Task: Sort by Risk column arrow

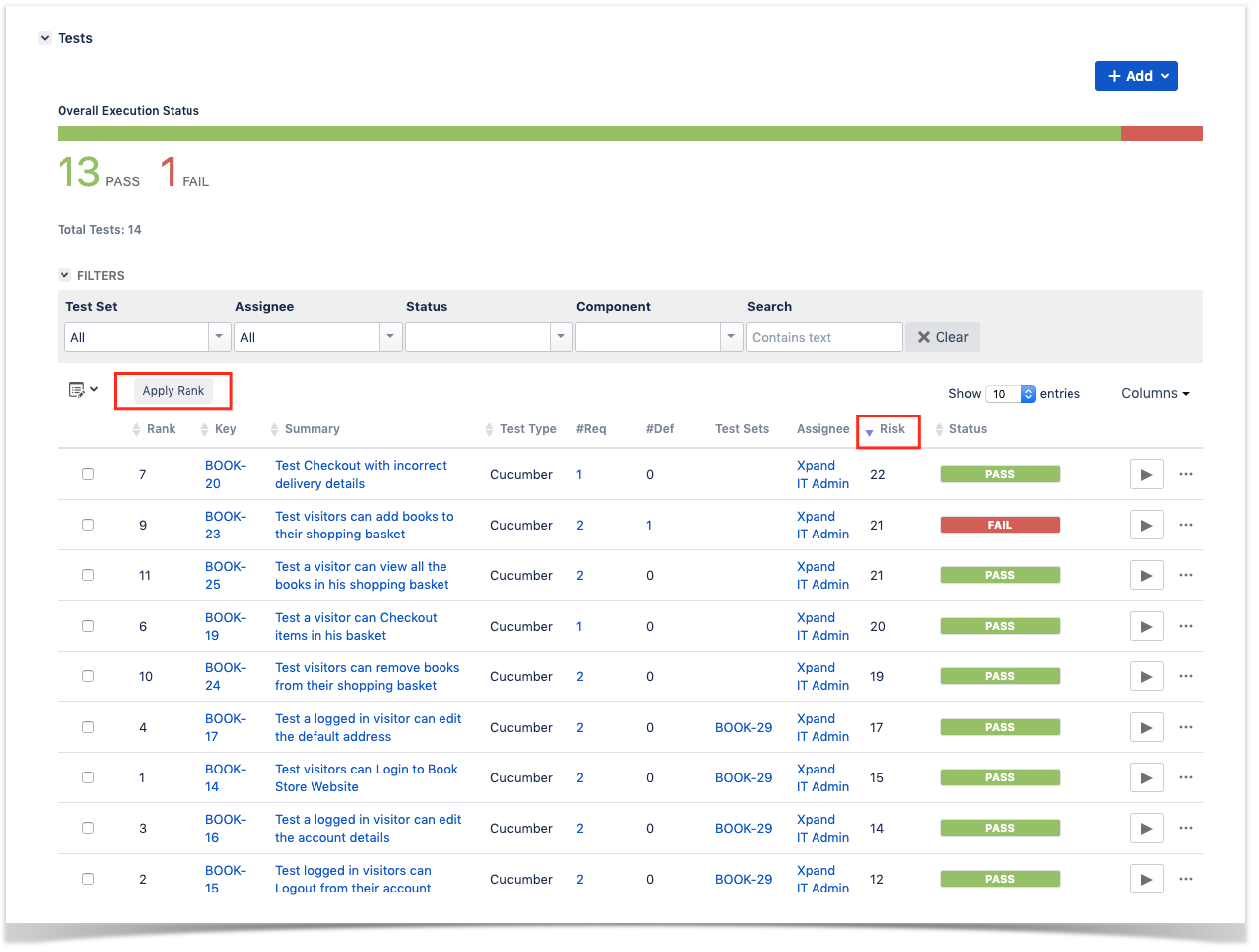Action: [x=870, y=431]
